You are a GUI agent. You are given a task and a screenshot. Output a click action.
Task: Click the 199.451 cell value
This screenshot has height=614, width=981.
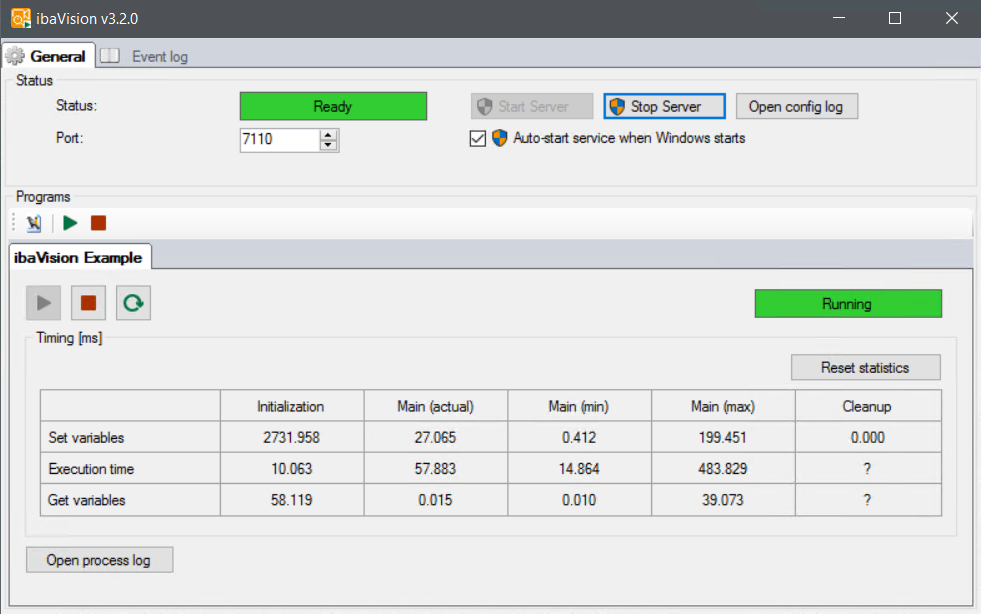(723, 437)
